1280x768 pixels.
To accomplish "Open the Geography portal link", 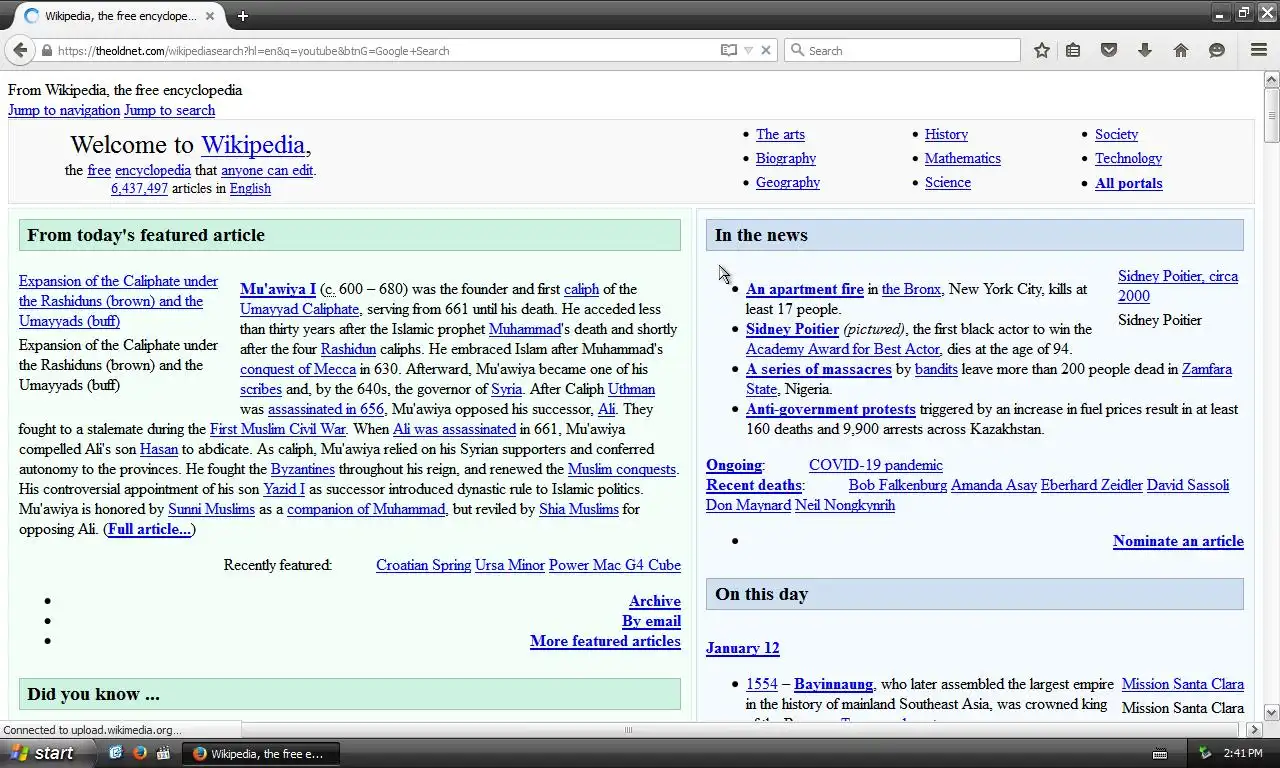I will 788,182.
